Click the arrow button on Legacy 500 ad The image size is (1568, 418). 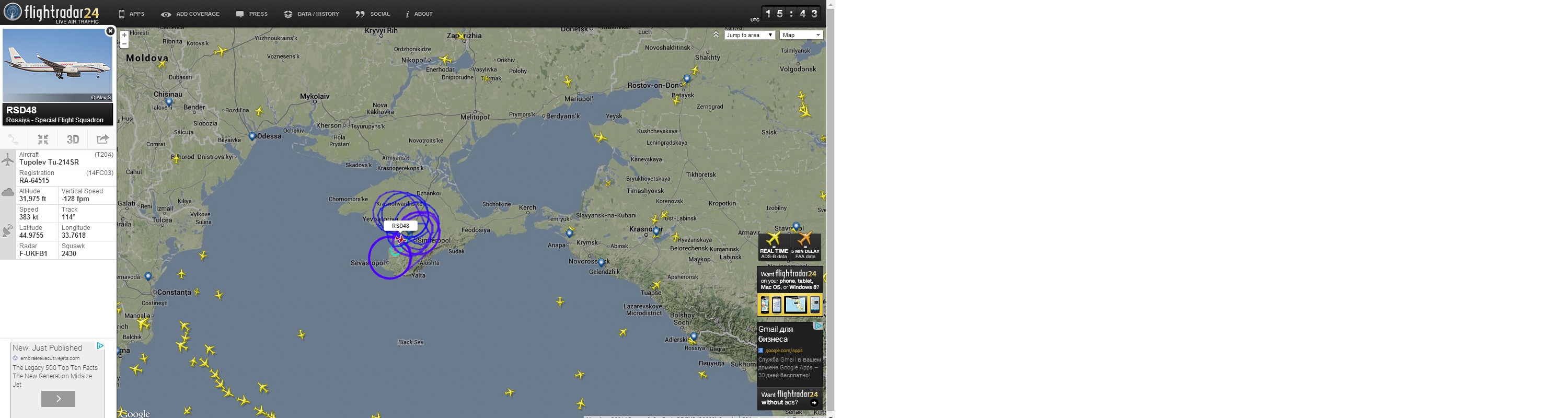coord(59,399)
